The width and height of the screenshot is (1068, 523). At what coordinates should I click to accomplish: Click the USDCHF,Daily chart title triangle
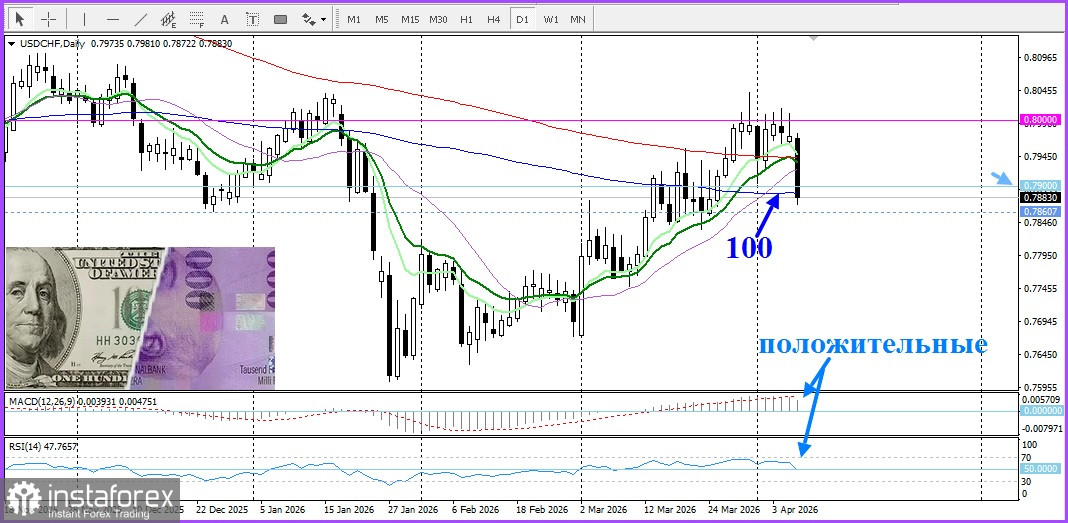click(12, 44)
